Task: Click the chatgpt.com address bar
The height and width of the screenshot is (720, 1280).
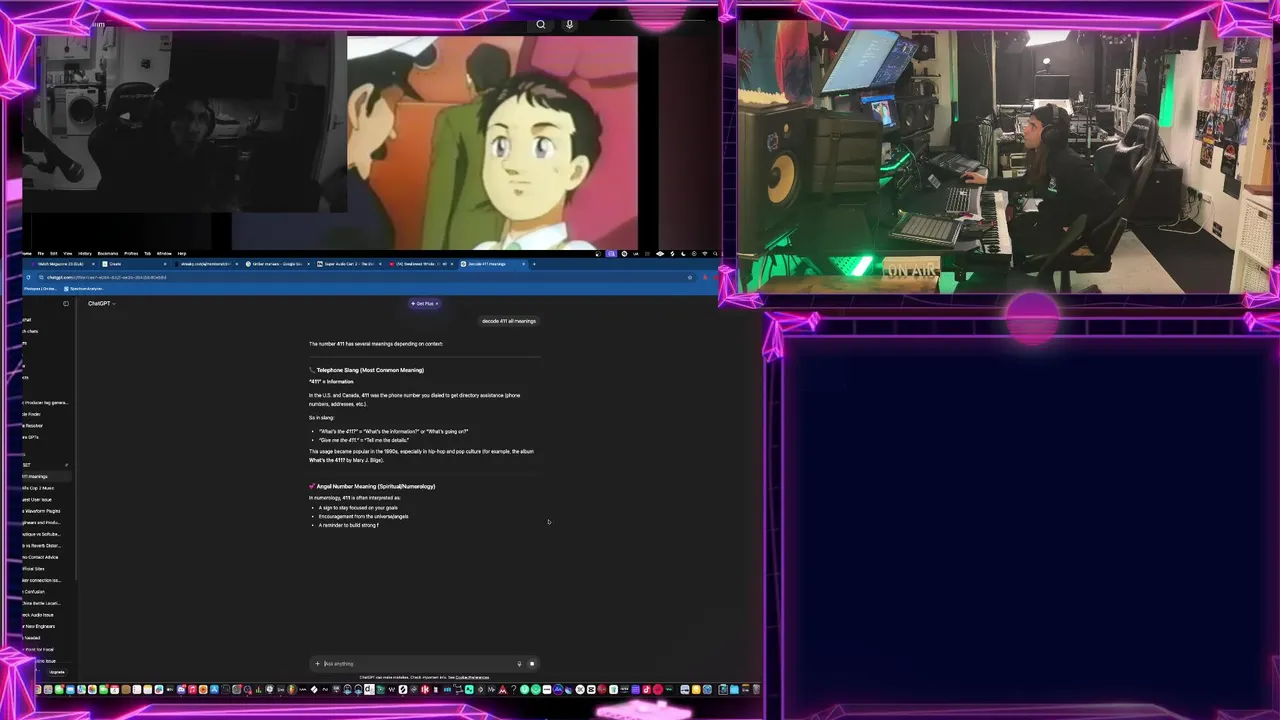Action: coord(360,277)
